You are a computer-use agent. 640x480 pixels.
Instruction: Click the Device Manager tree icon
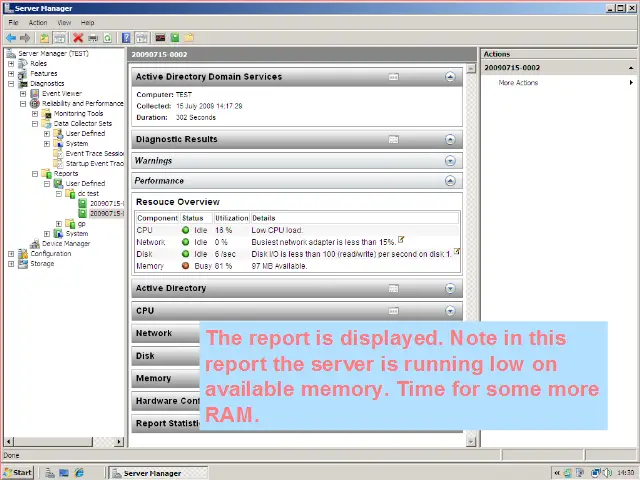pyautogui.click(x=35, y=244)
